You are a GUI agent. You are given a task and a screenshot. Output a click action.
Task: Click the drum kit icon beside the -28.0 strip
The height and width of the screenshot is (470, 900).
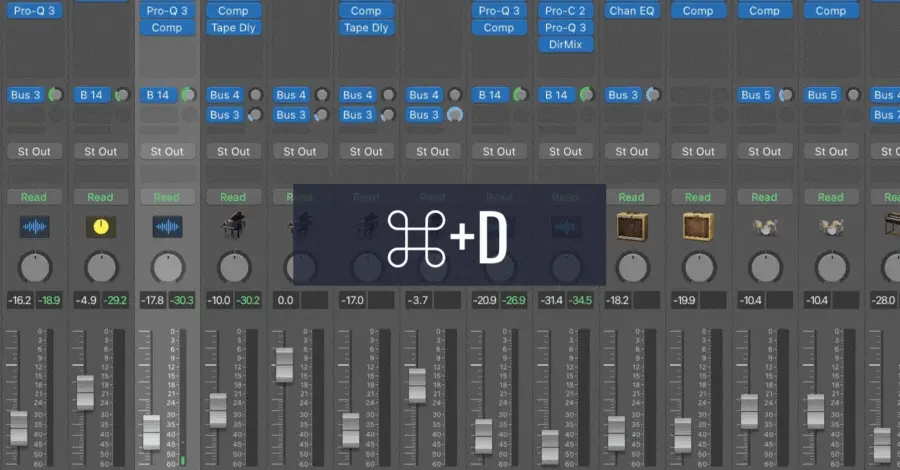(831, 227)
